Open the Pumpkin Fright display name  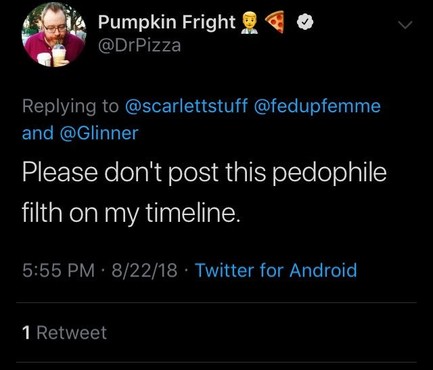(x=167, y=23)
